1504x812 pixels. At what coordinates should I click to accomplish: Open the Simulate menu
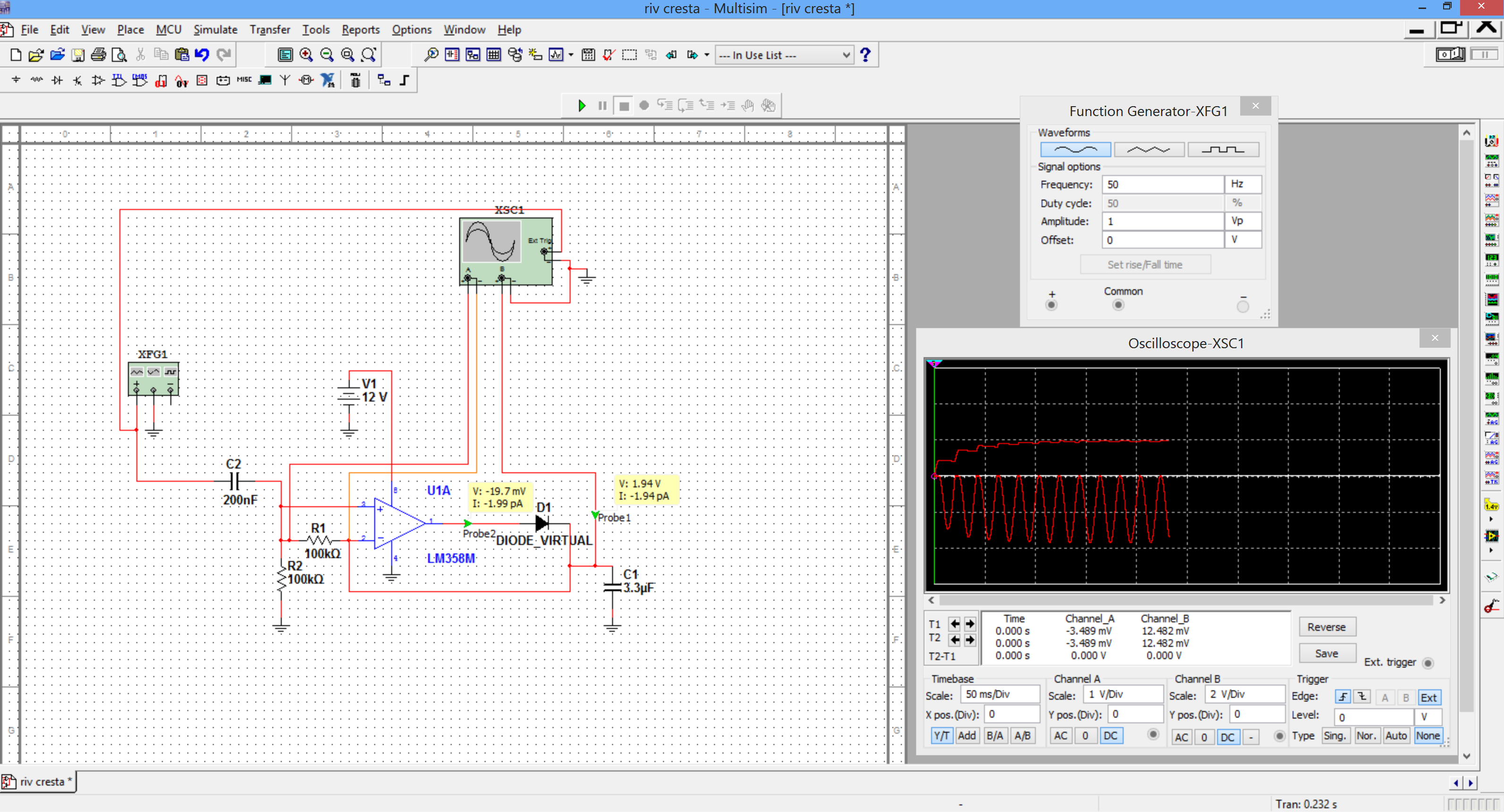[x=215, y=30]
